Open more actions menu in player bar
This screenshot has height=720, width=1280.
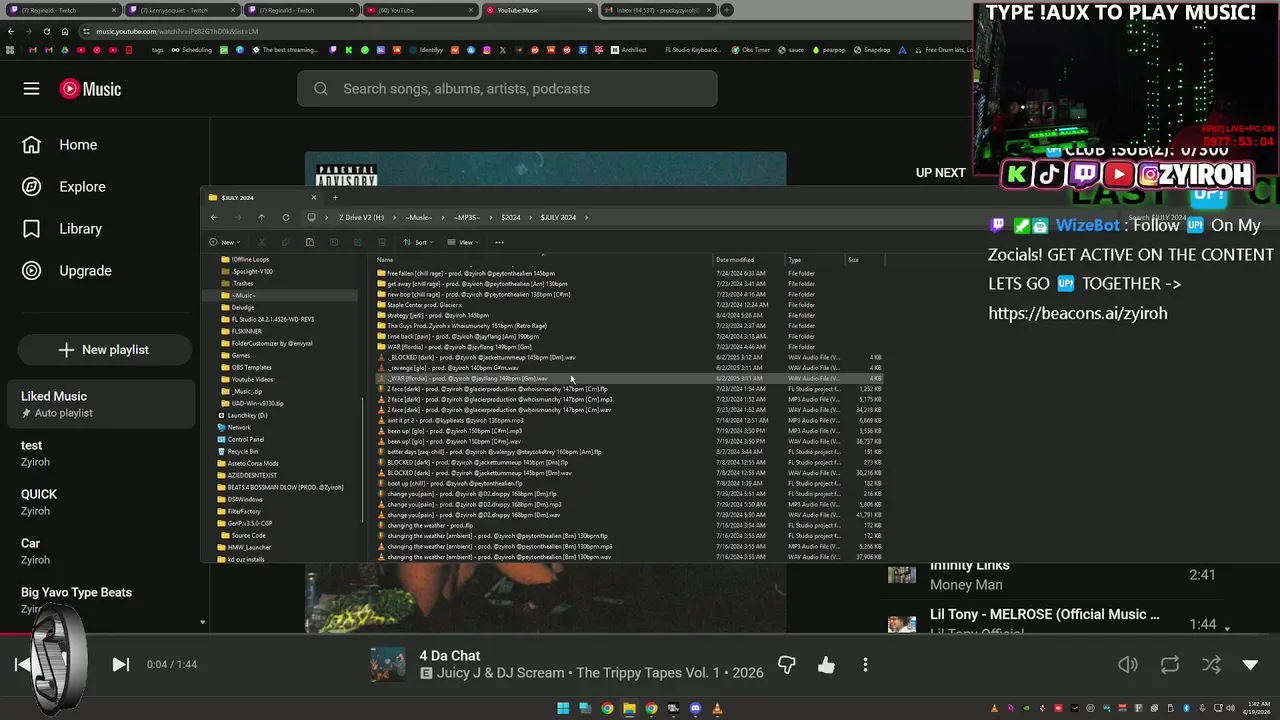tap(865, 665)
